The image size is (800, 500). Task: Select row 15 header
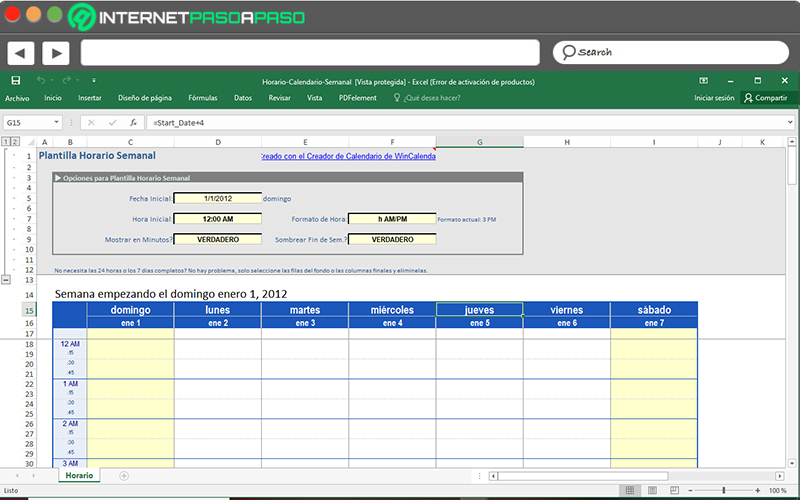[x=29, y=310]
